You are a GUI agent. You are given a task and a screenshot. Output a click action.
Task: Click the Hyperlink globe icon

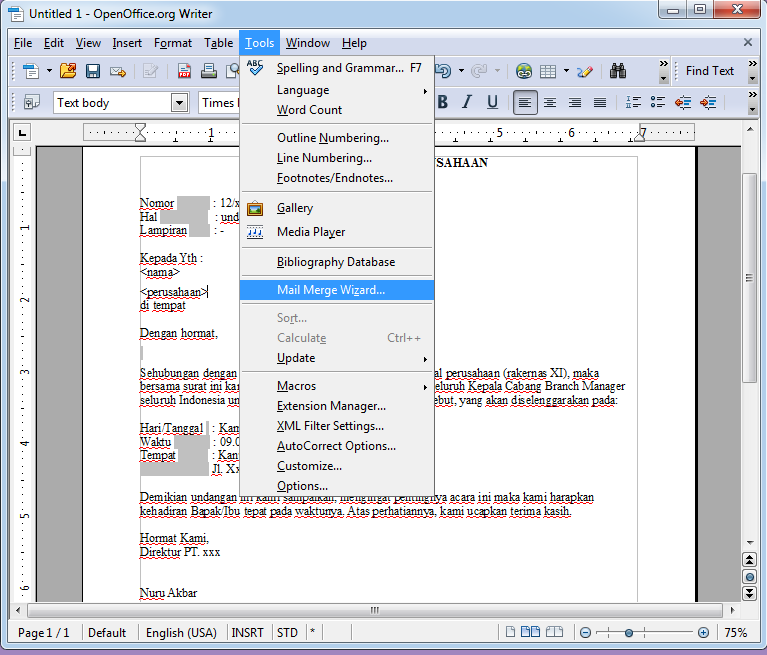524,71
